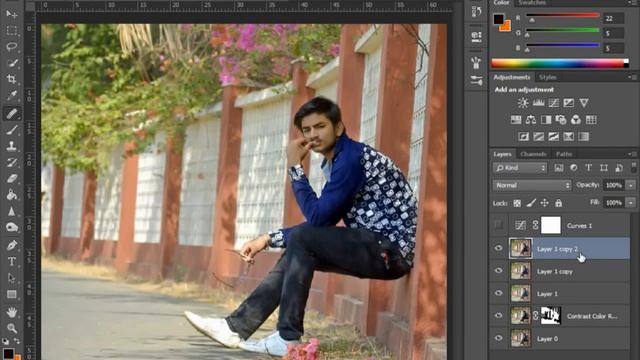Toggle lock transparent pixels

pos(517,203)
